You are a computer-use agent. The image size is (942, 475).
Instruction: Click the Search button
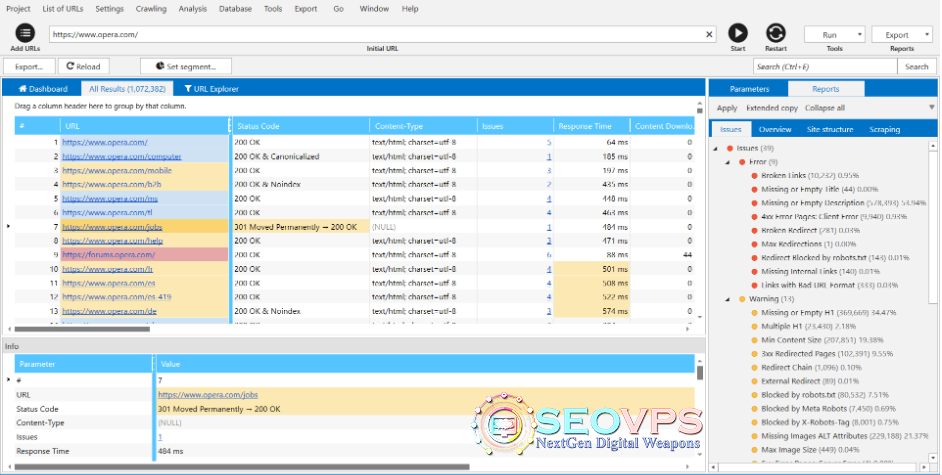pyautogui.click(x=916, y=67)
